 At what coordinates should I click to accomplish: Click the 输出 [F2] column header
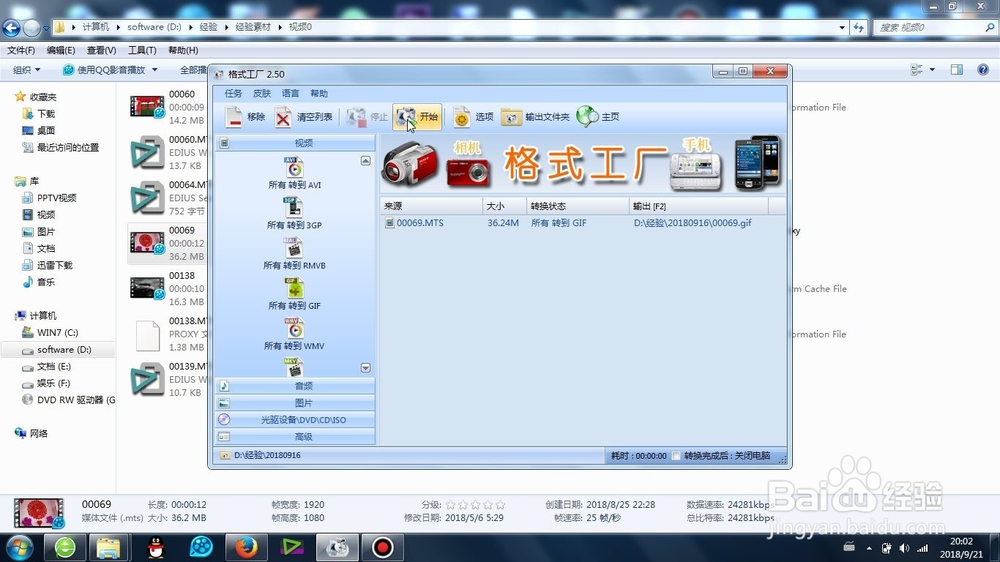[x=698, y=206]
